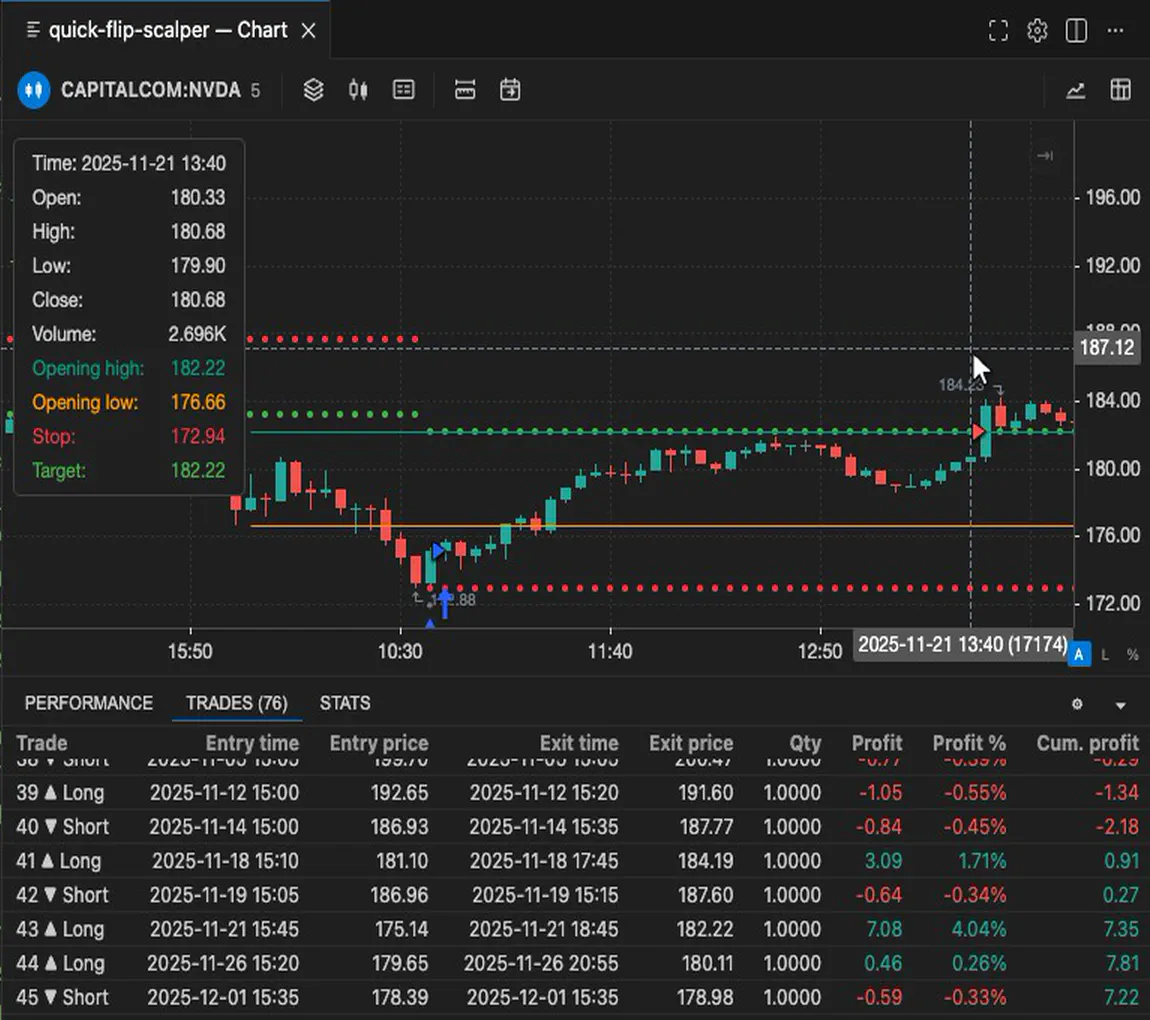
Task: Toggle percent scale % button
Action: [x=1132, y=654]
